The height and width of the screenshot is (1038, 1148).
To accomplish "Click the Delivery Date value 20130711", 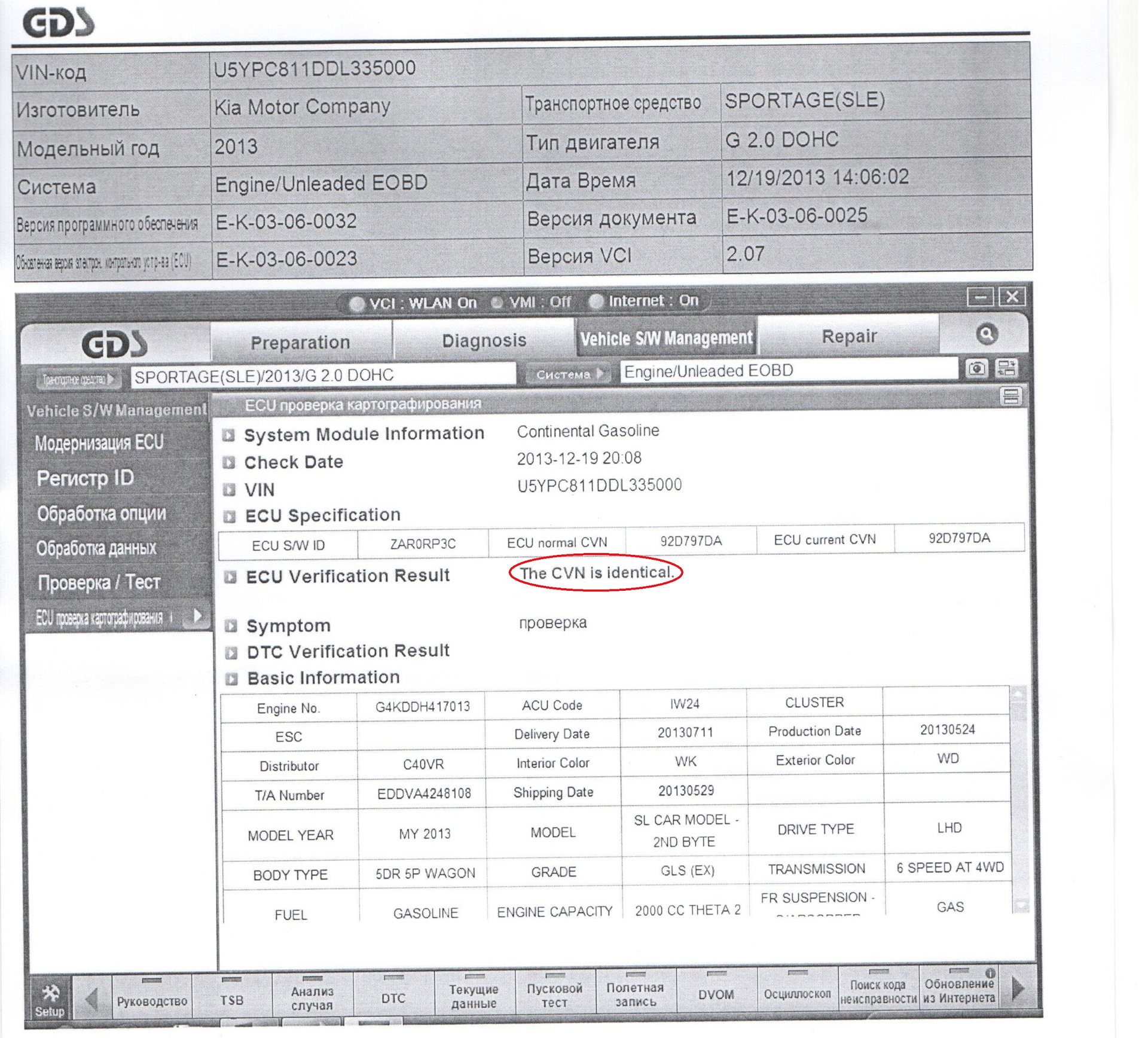I will 685,732.
